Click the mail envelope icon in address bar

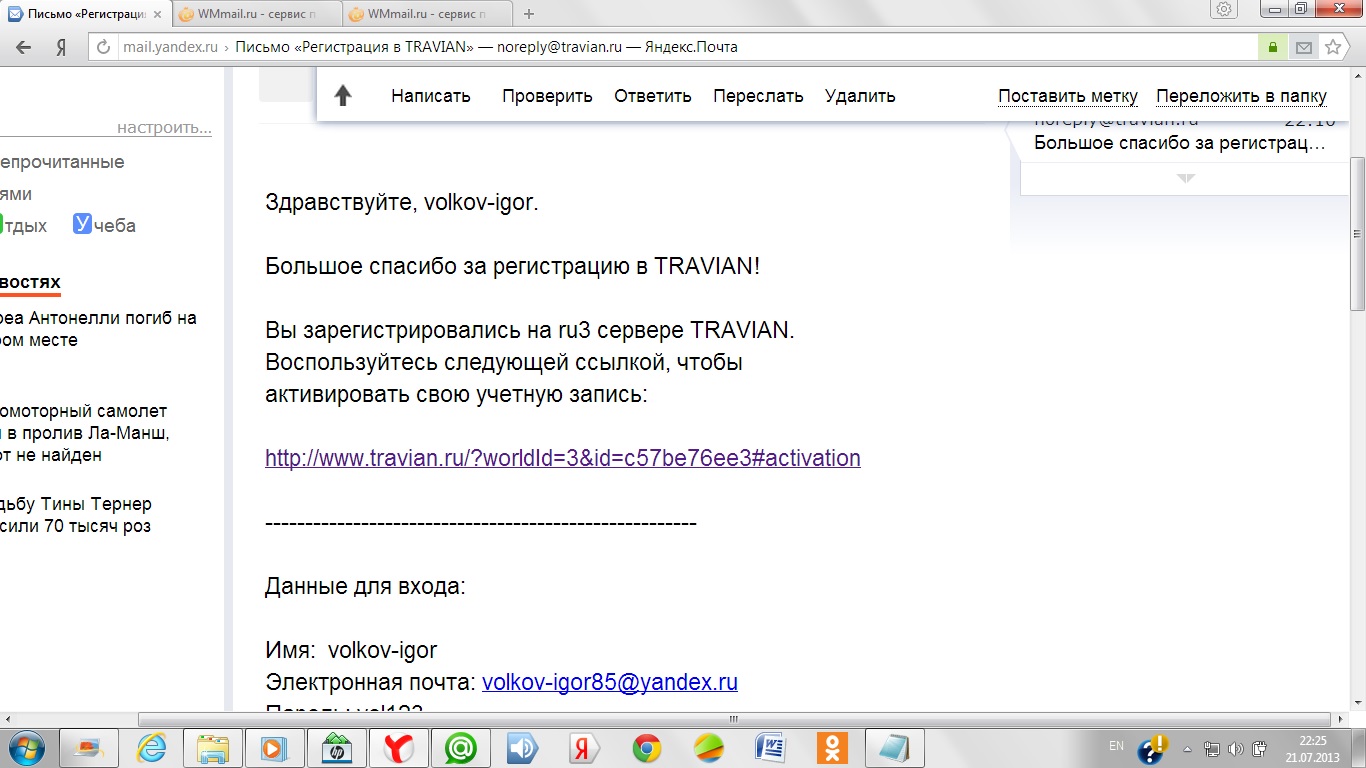click(x=1304, y=47)
